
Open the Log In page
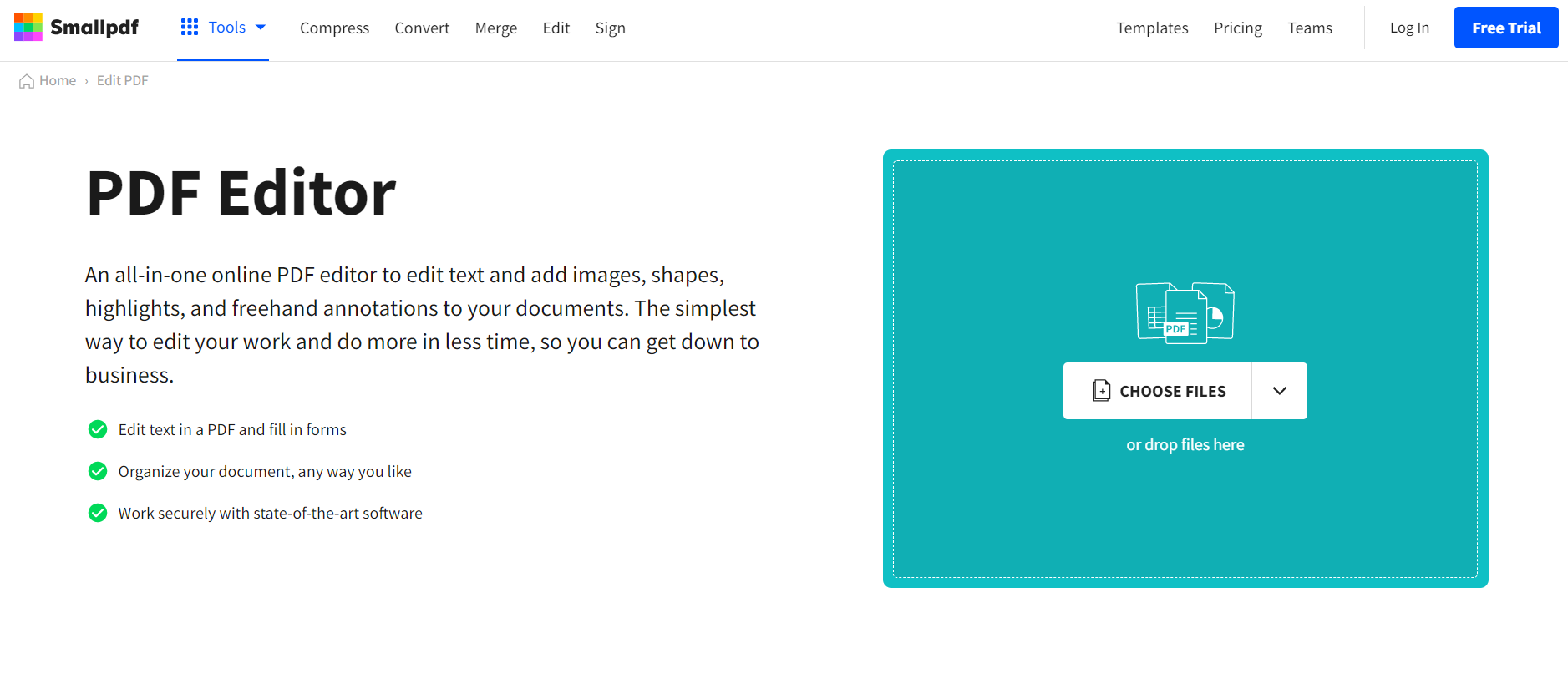click(x=1409, y=27)
